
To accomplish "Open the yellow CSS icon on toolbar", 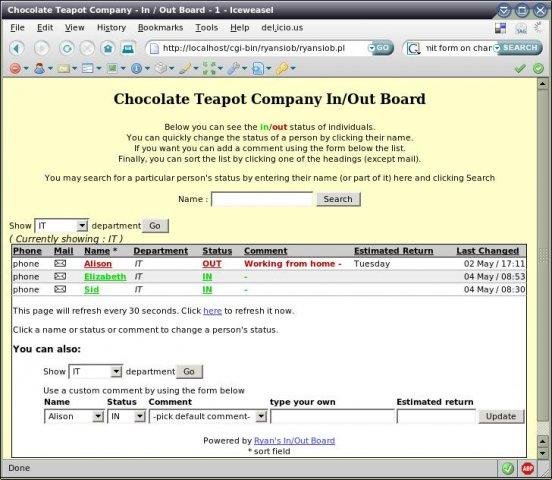I will point(63,69).
